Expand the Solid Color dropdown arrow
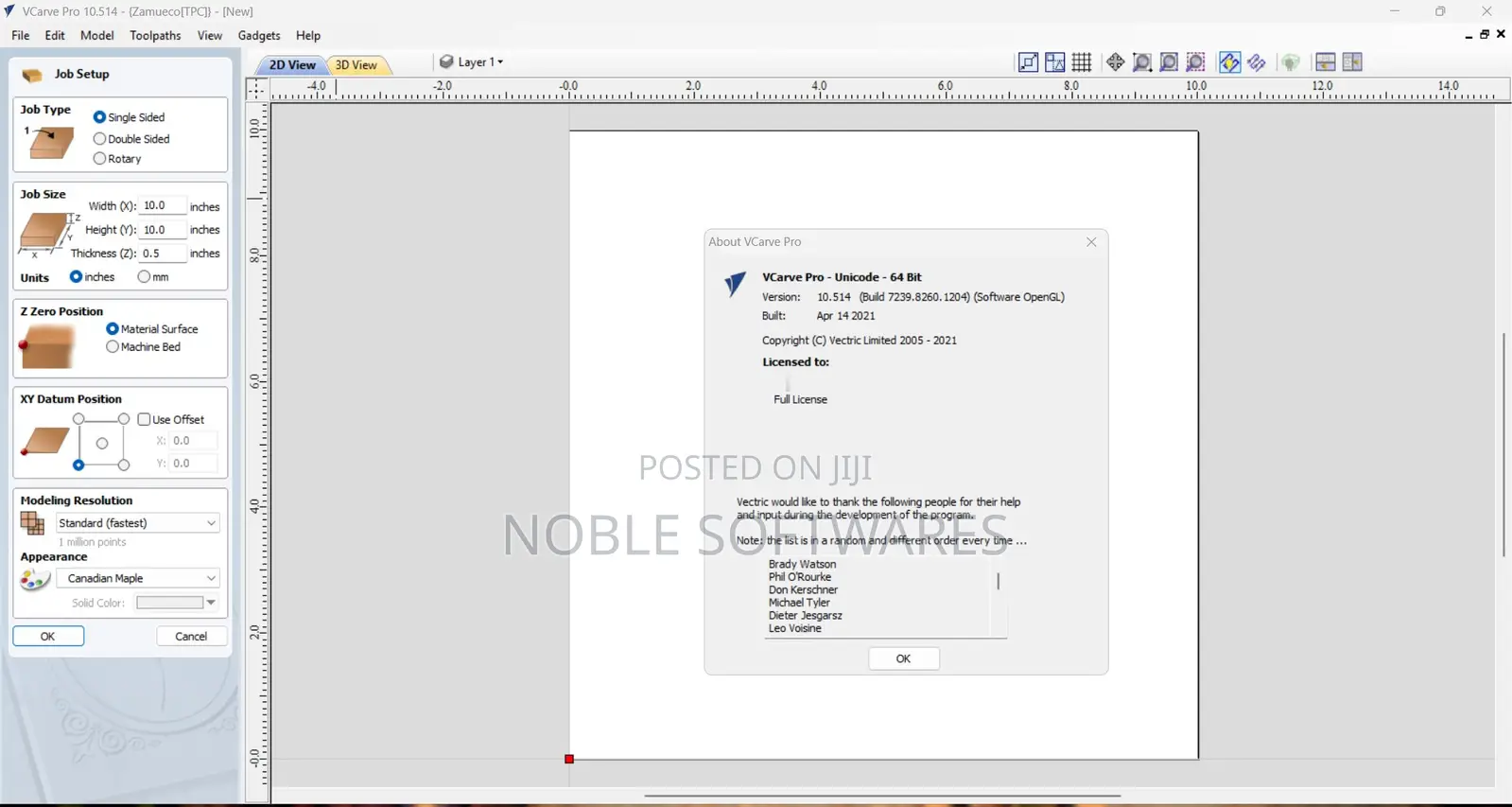Viewport: 1512px width, 807px height. 211,603
